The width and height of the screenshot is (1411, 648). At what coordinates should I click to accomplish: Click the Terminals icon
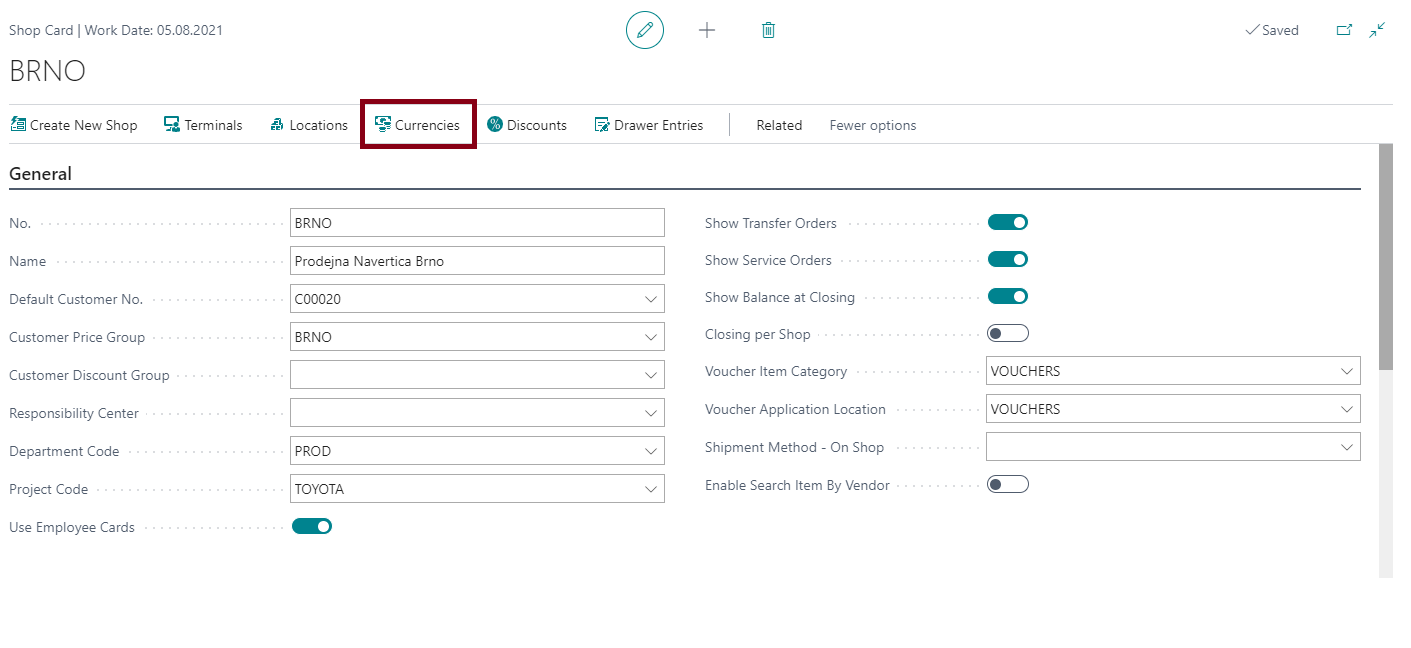tap(172, 124)
